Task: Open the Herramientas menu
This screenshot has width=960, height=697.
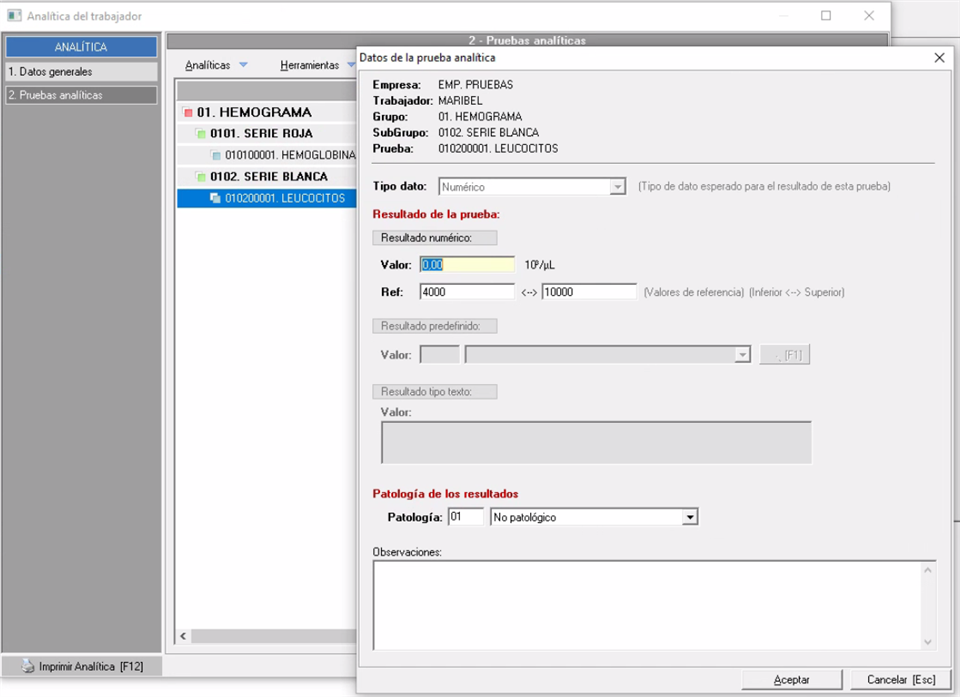Action: tap(310, 65)
